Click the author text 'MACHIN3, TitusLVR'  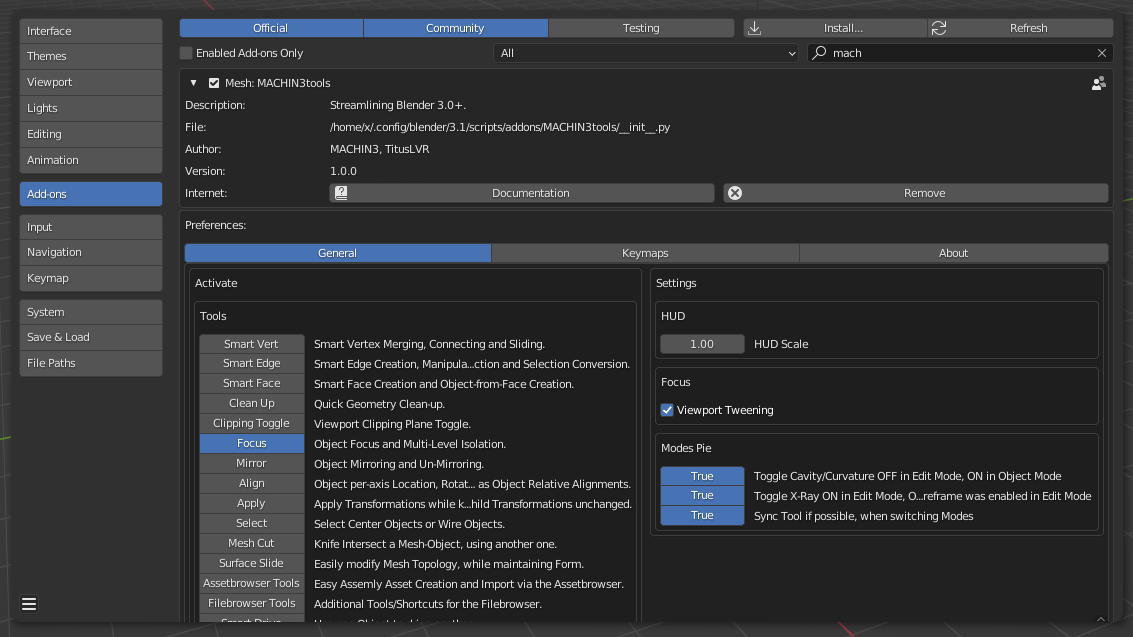pyautogui.click(x=379, y=150)
